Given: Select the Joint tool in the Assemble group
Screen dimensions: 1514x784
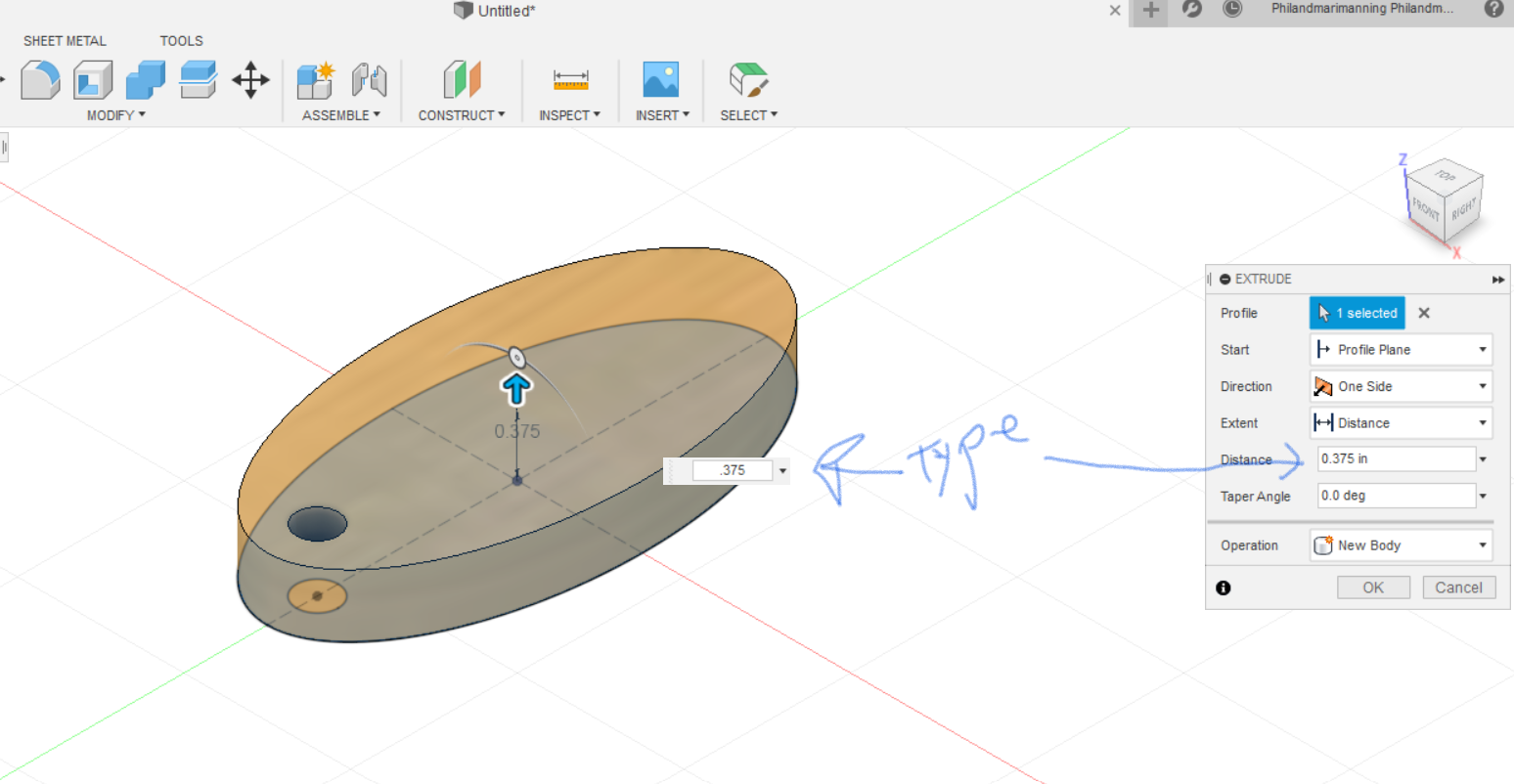Looking at the screenshot, I should pyautogui.click(x=370, y=80).
